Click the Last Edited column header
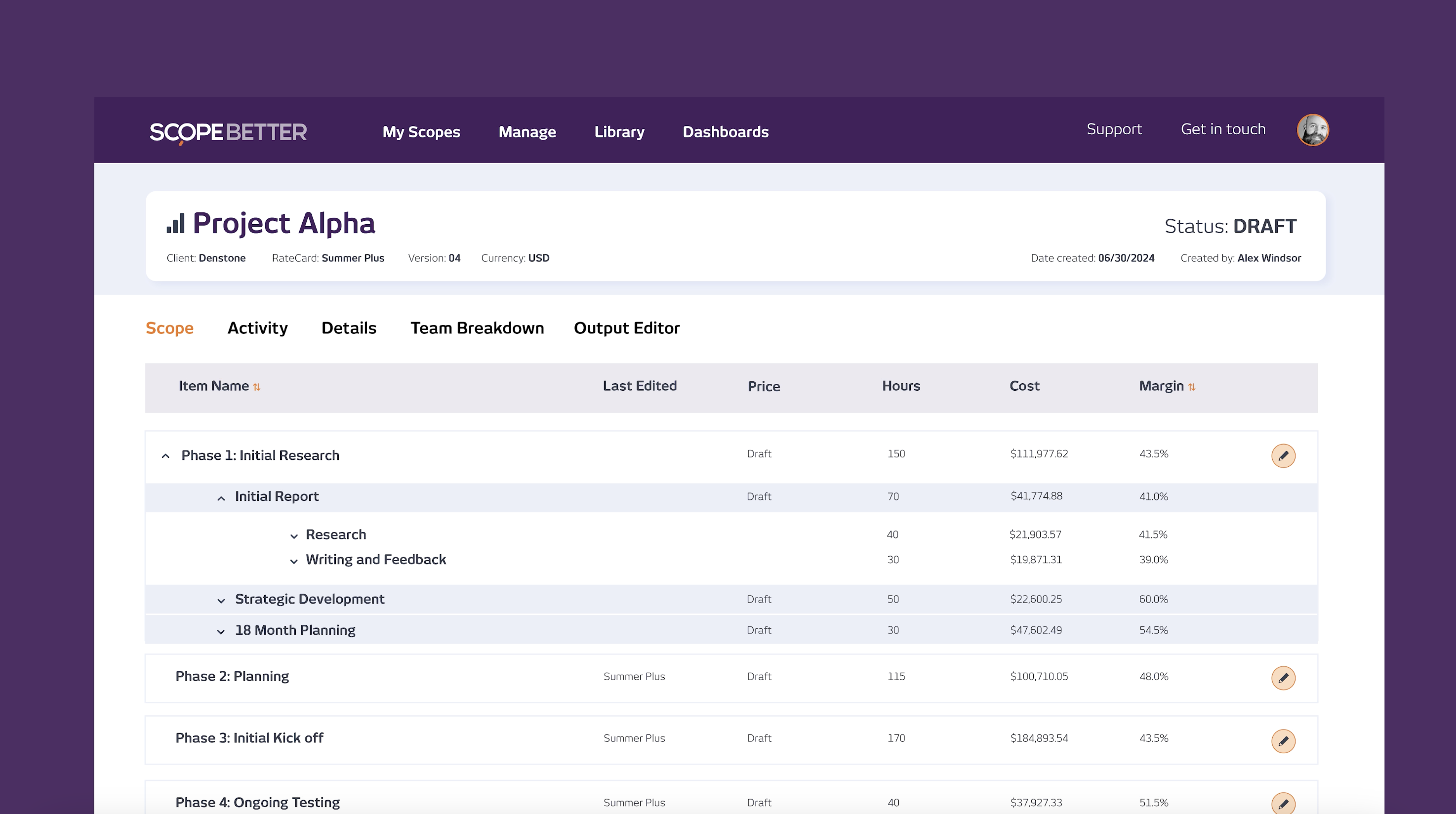 click(x=639, y=386)
